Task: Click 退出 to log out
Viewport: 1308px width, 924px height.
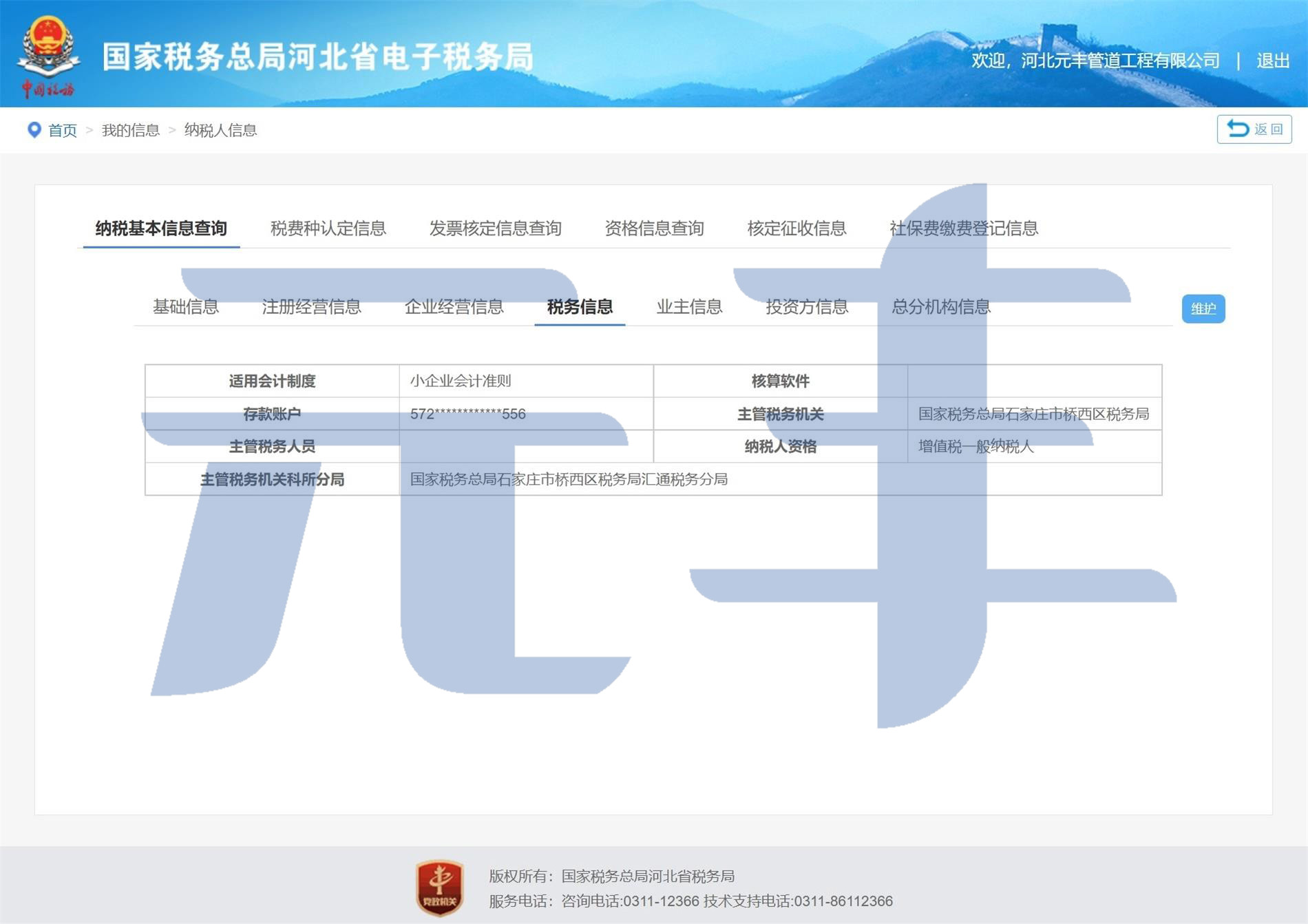Action: click(x=1272, y=61)
